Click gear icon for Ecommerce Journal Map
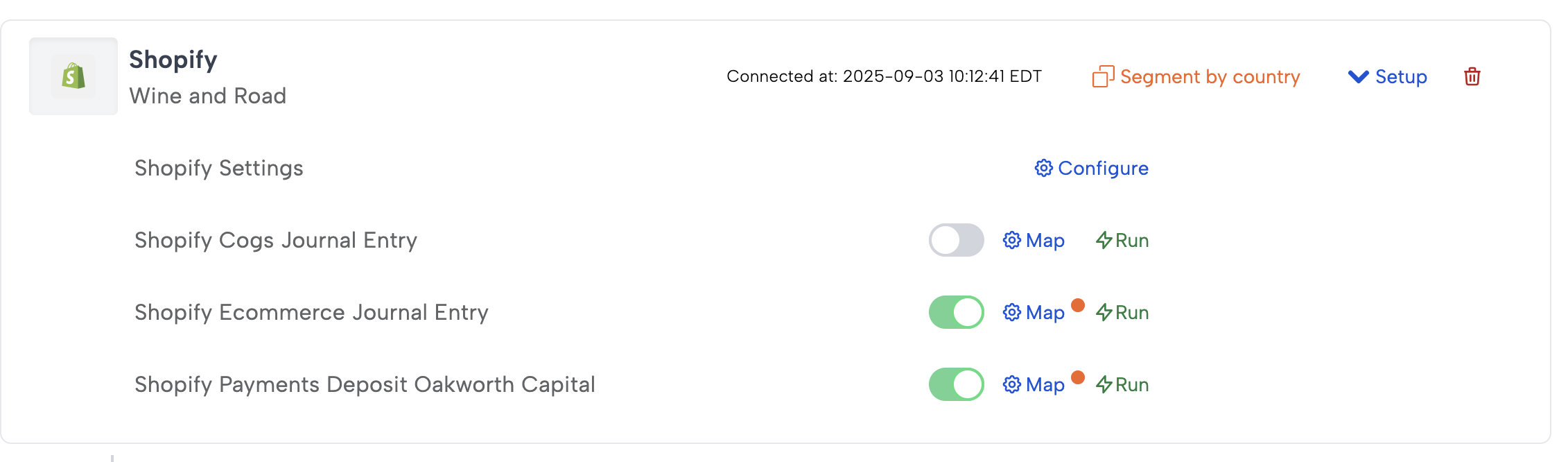The image size is (1568, 462). click(1012, 313)
